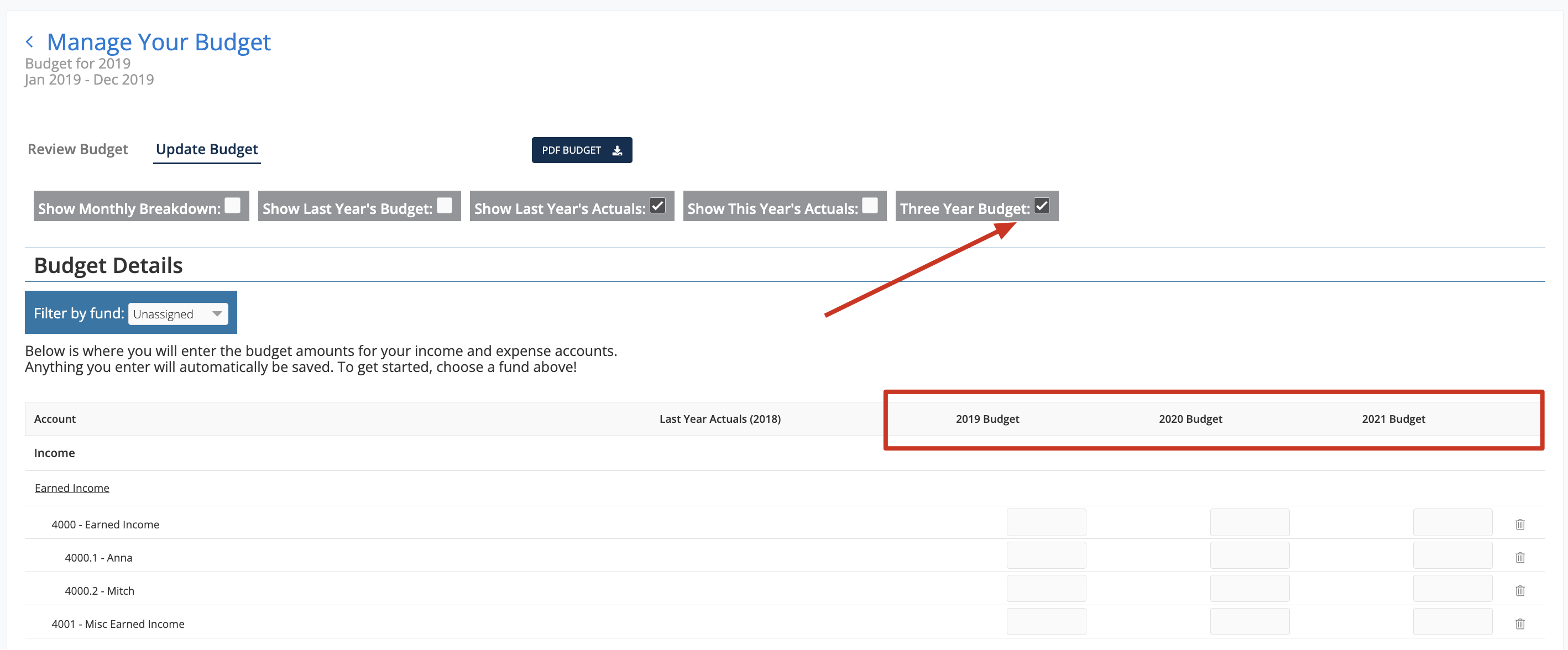This screenshot has width=1568, height=650.
Task: Click 2020 Budget field for 4000.1 - Anna
Action: [x=1249, y=555]
